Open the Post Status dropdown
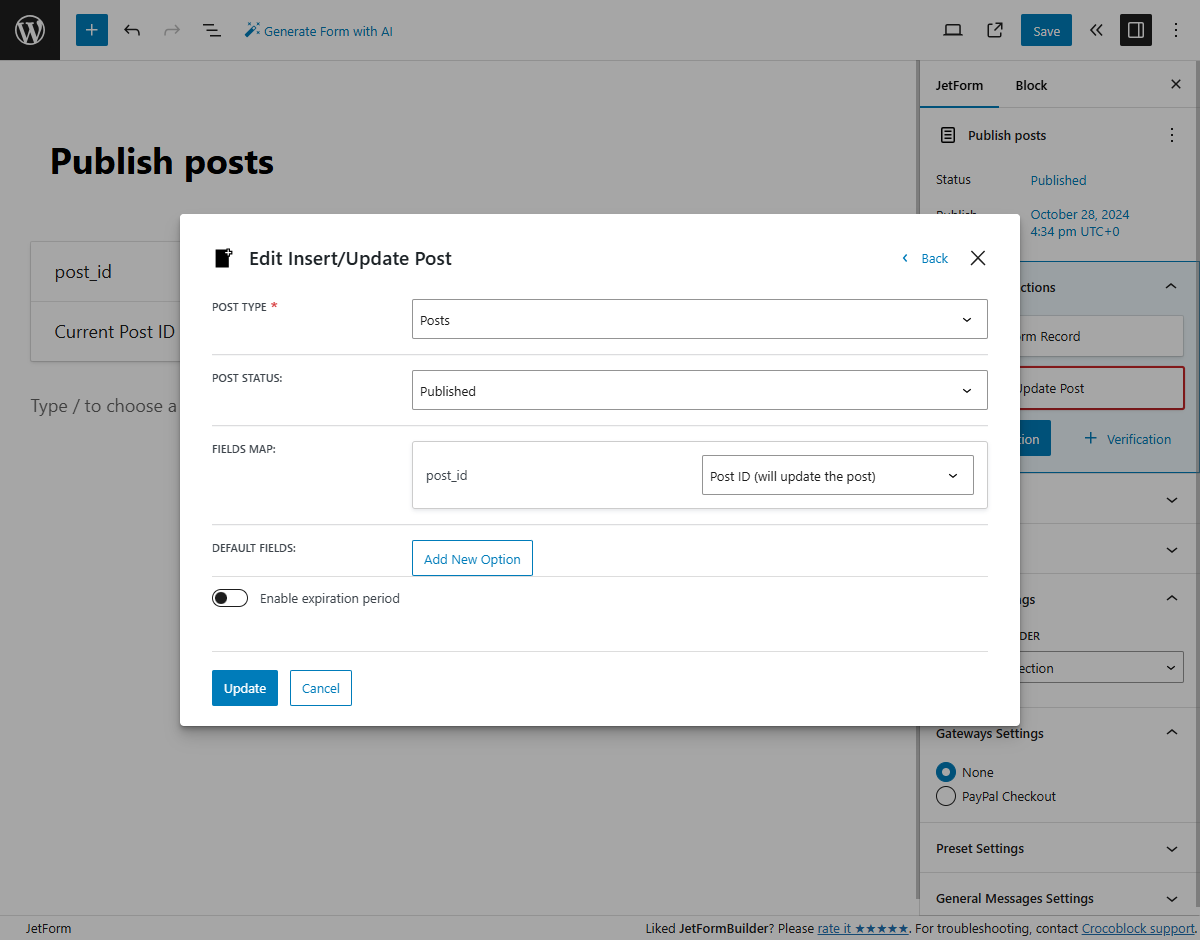The height and width of the screenshot is (940, 1200). click(700, 390)
